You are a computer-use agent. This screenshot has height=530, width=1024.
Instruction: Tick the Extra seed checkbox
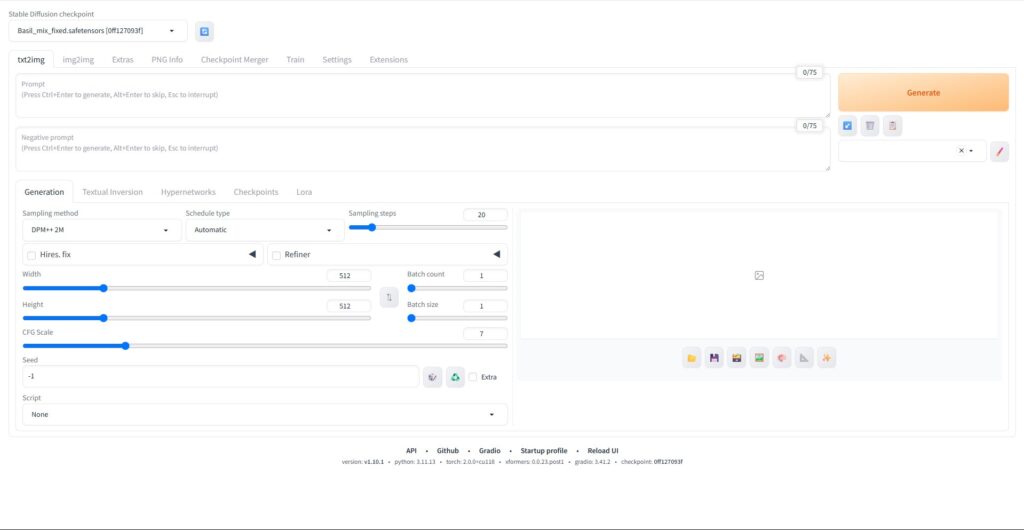tap(473, 377)
